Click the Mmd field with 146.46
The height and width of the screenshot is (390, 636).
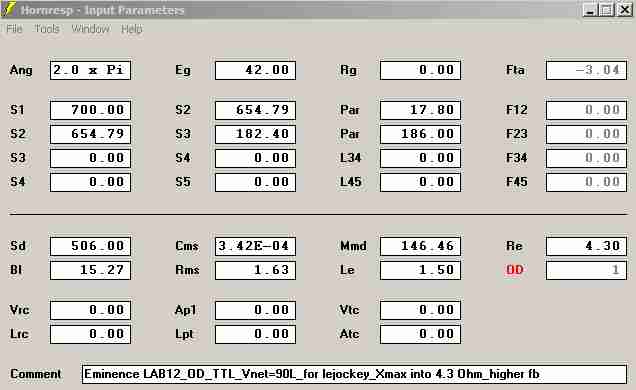pyautogui.click(x=421, y=246)
